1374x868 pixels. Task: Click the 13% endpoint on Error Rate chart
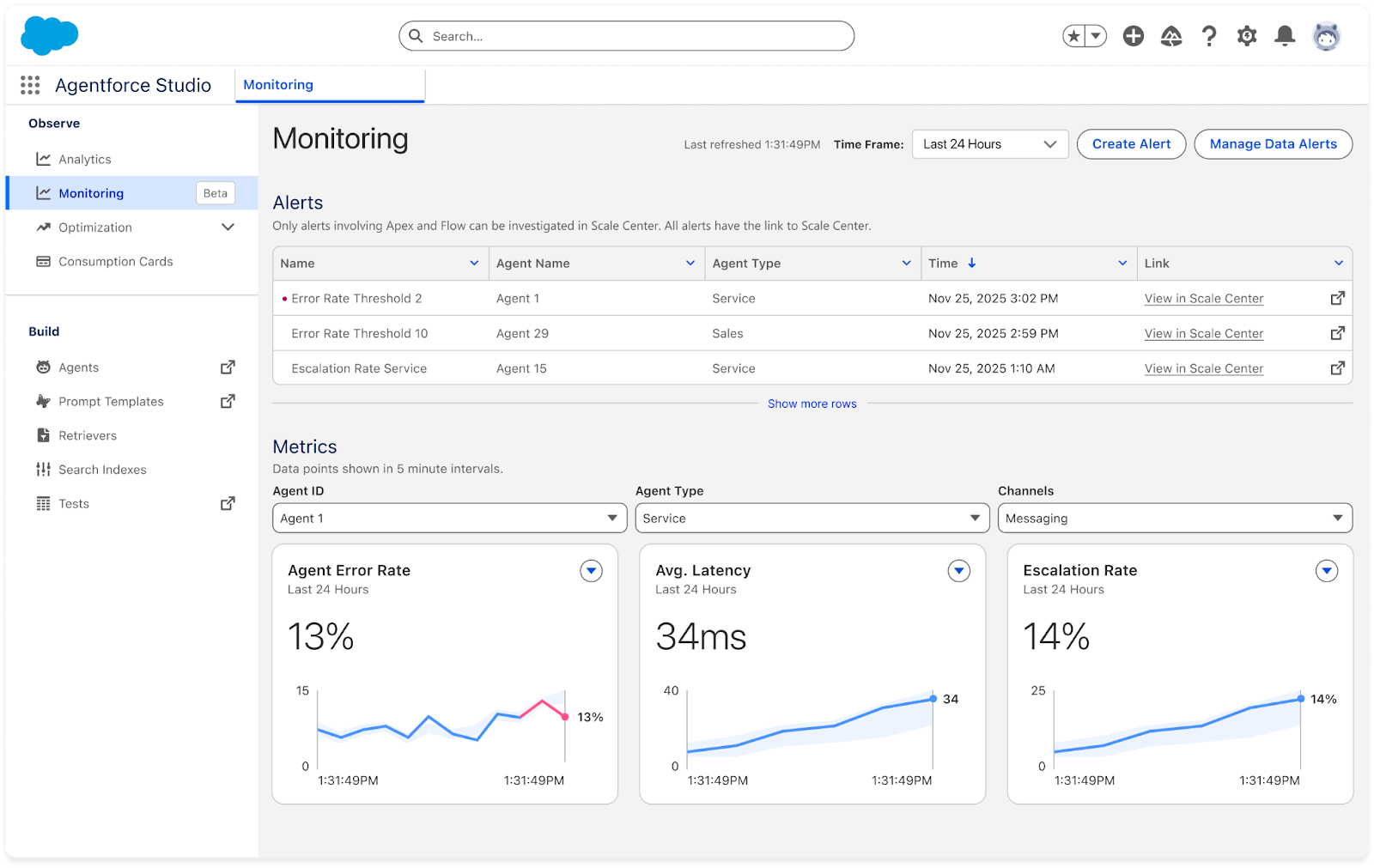tap(565, 717)
